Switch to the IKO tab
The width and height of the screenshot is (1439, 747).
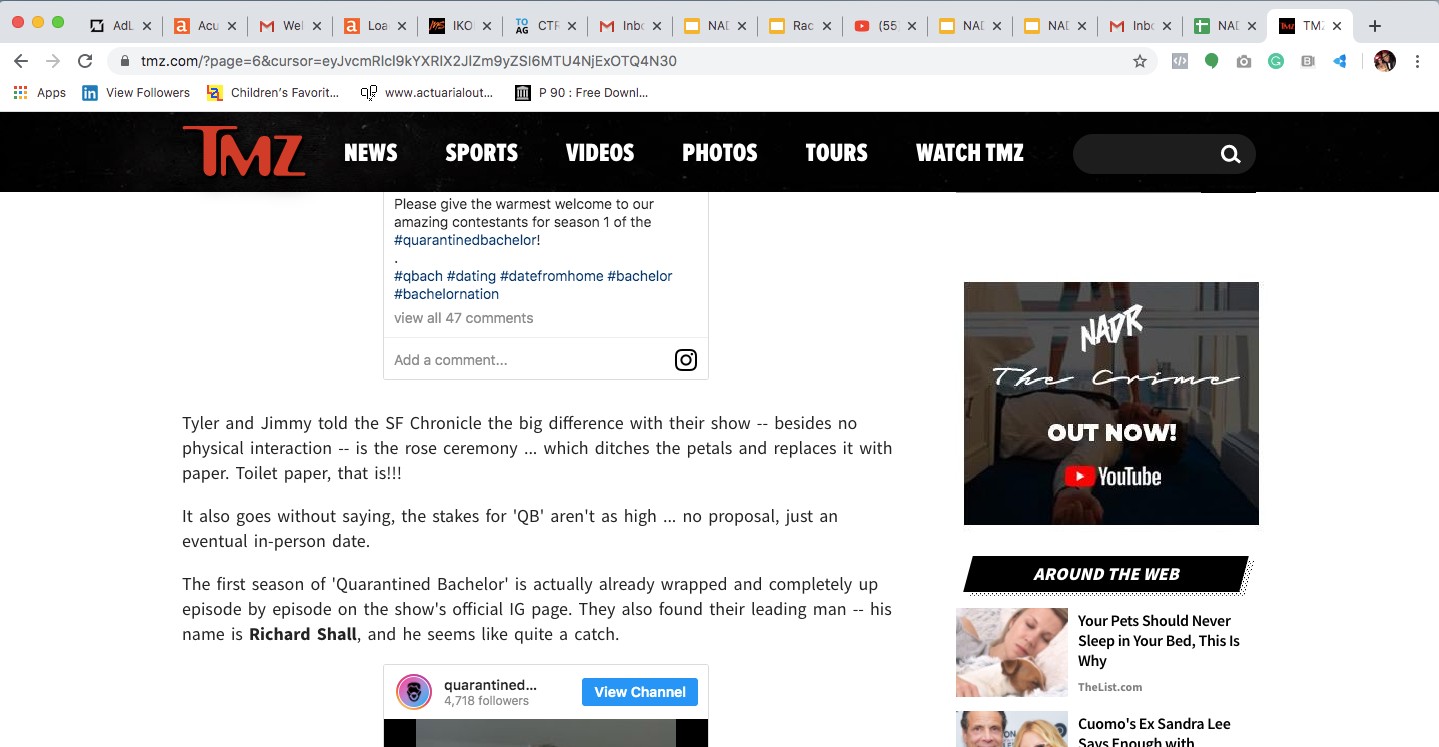click(x=452, y=26)
